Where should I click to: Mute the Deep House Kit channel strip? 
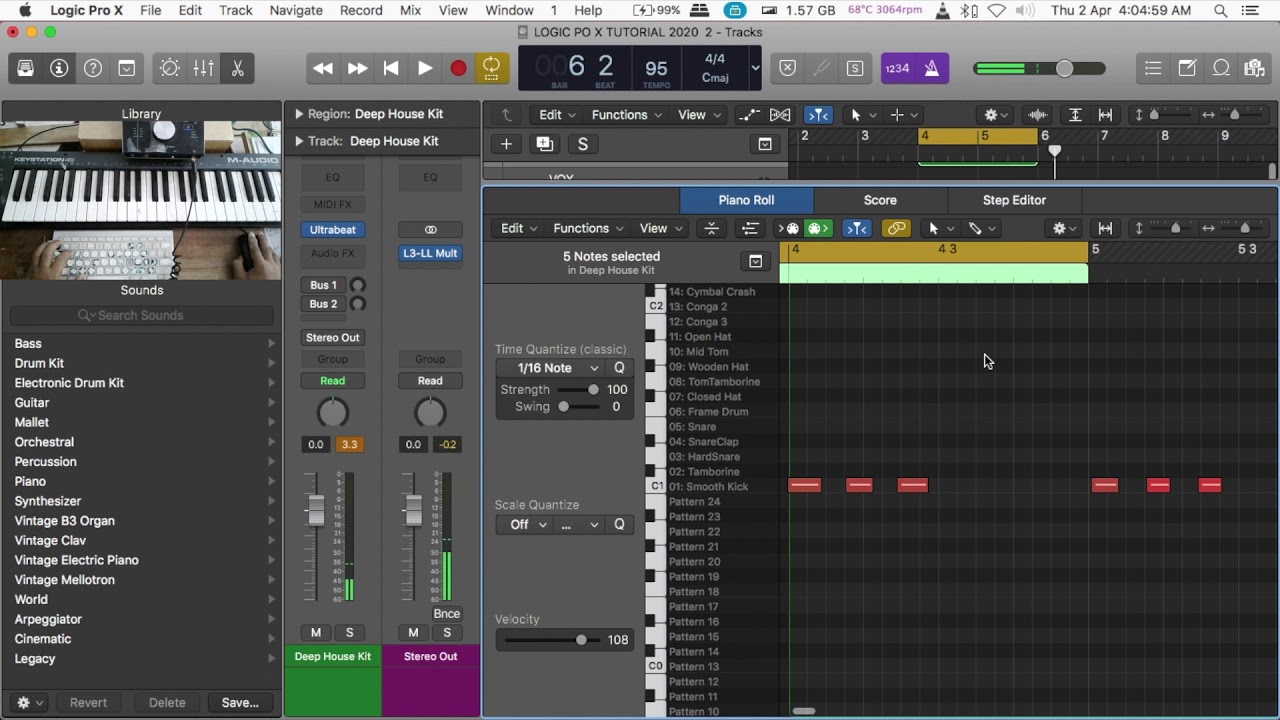pyautogui.click(x=316, y=632)
